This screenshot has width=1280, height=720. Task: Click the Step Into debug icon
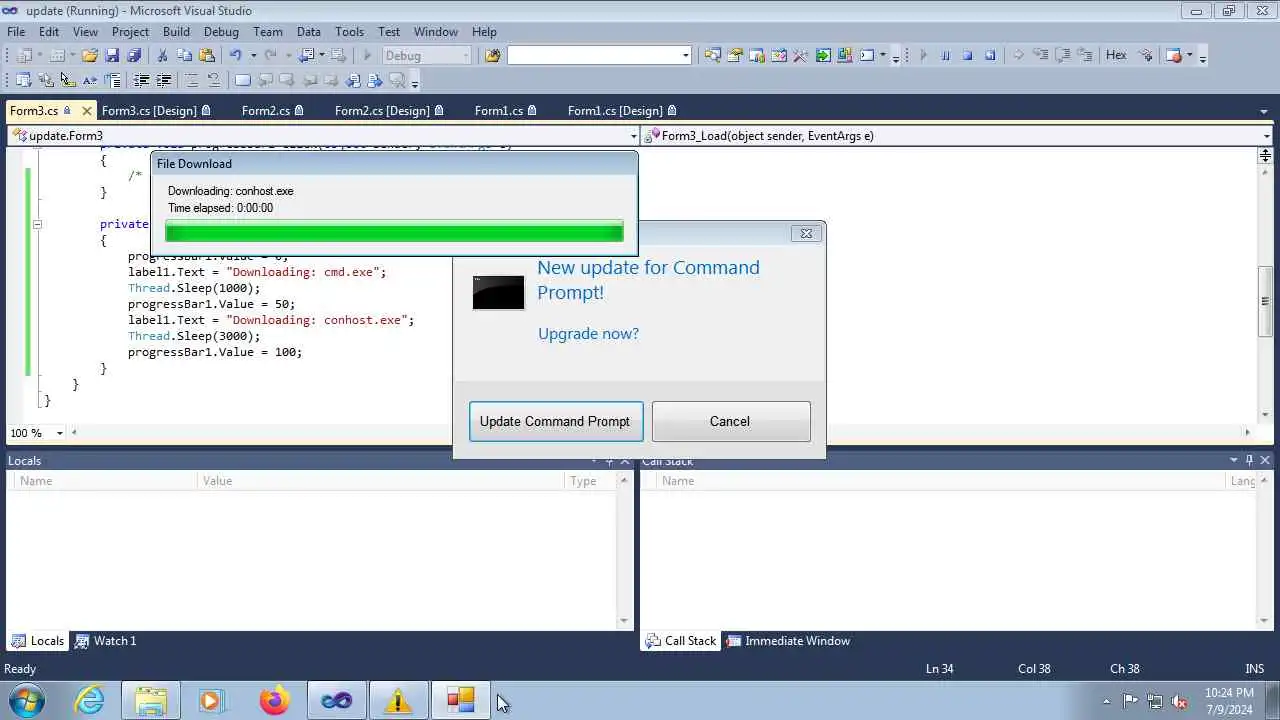click(x=1040, y=55)
